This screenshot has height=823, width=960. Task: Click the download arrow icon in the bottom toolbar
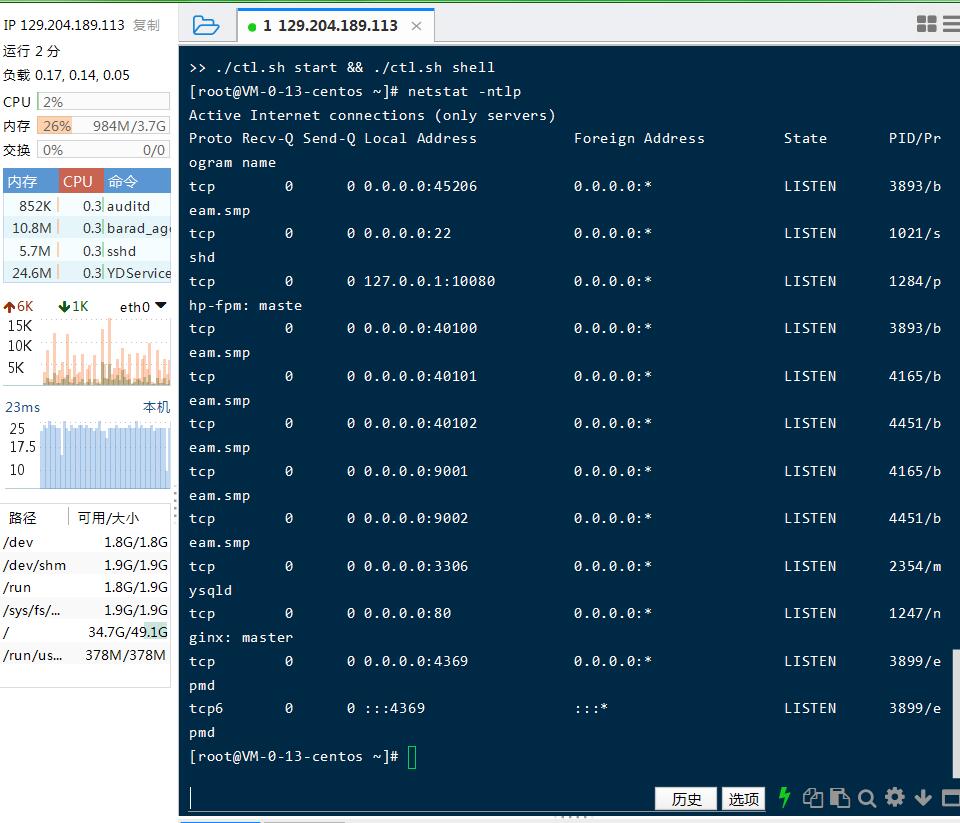(923, 798)
